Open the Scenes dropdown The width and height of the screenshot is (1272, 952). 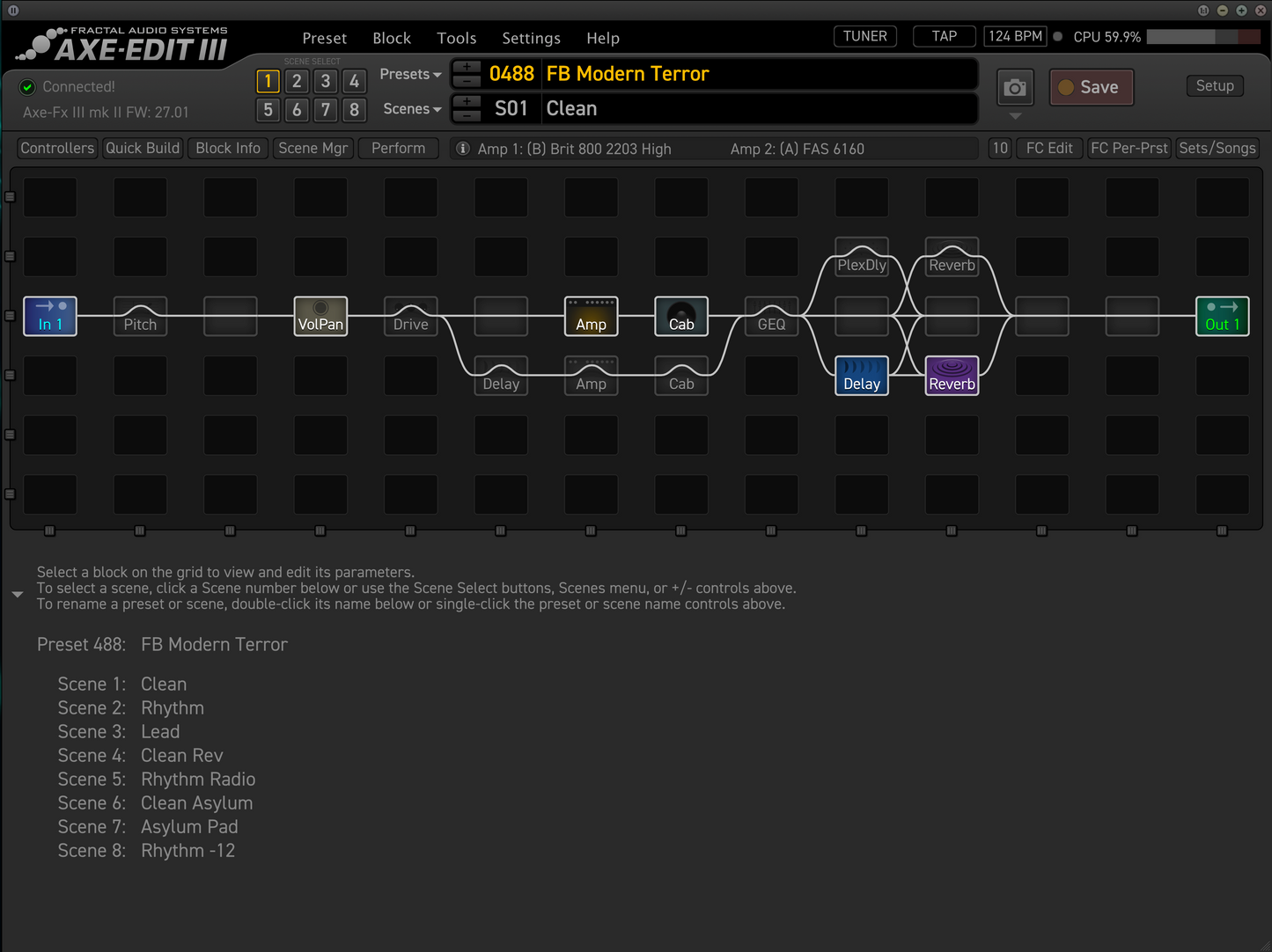click(x=411, y=109)
